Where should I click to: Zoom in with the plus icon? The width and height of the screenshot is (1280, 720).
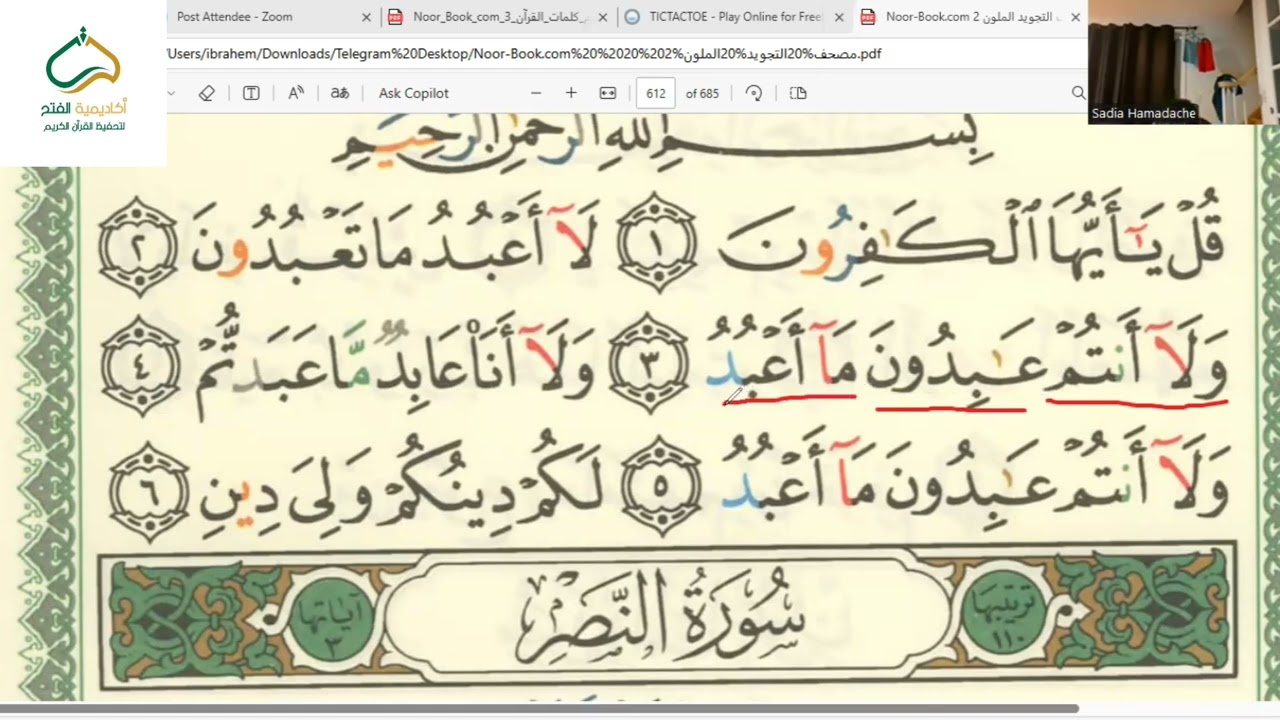571,93
